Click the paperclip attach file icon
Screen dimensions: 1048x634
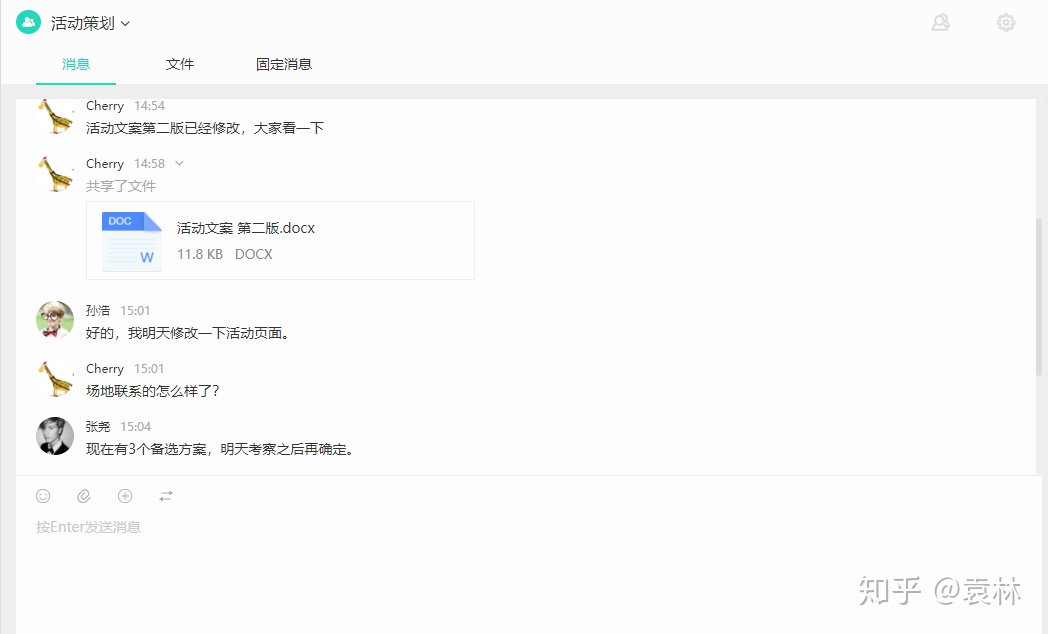(84, 496)
